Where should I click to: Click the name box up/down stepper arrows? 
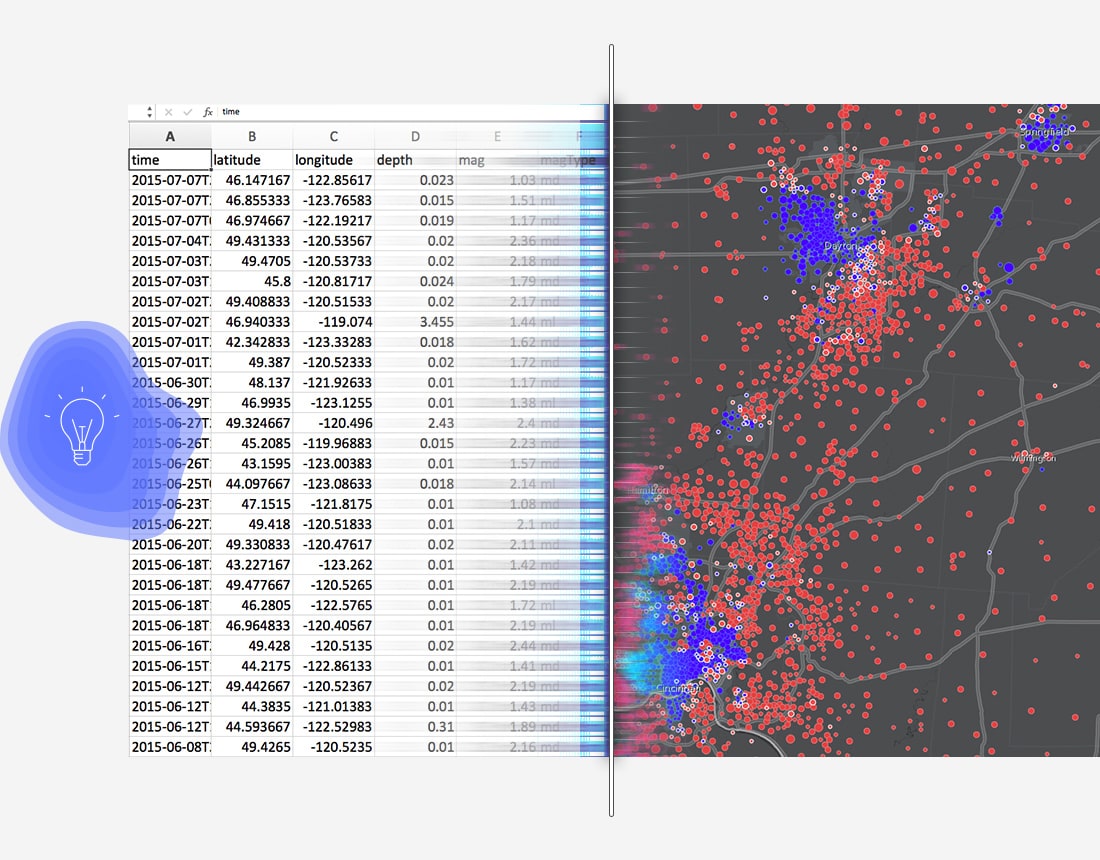pyautogui.click(x=149, y=112)
